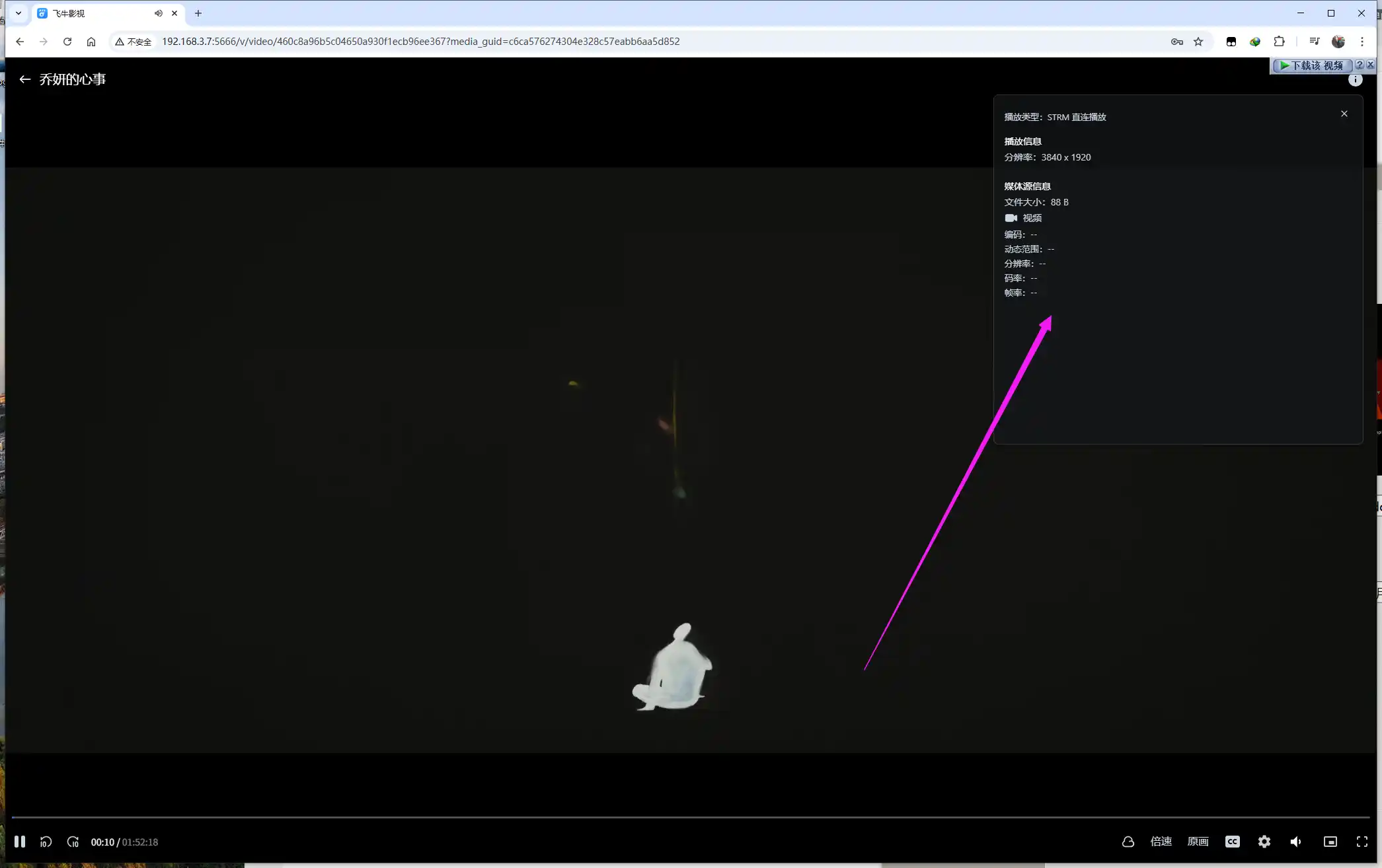Image resolution: width=1382 pixels, height=868 pixels.
Task: Open player settings gear
Action: [x=1264, y=842]
